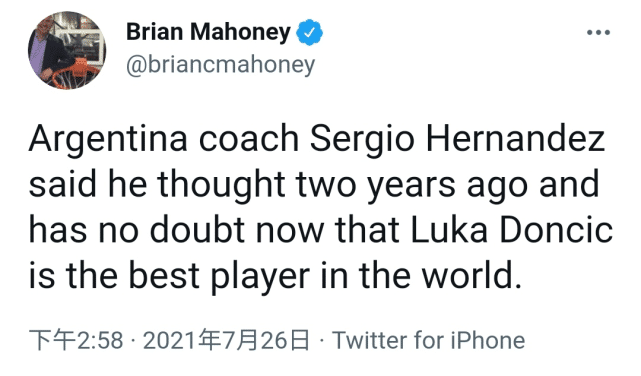
Task: Click the name Sergio in the tweet
Action: (363, 140)
